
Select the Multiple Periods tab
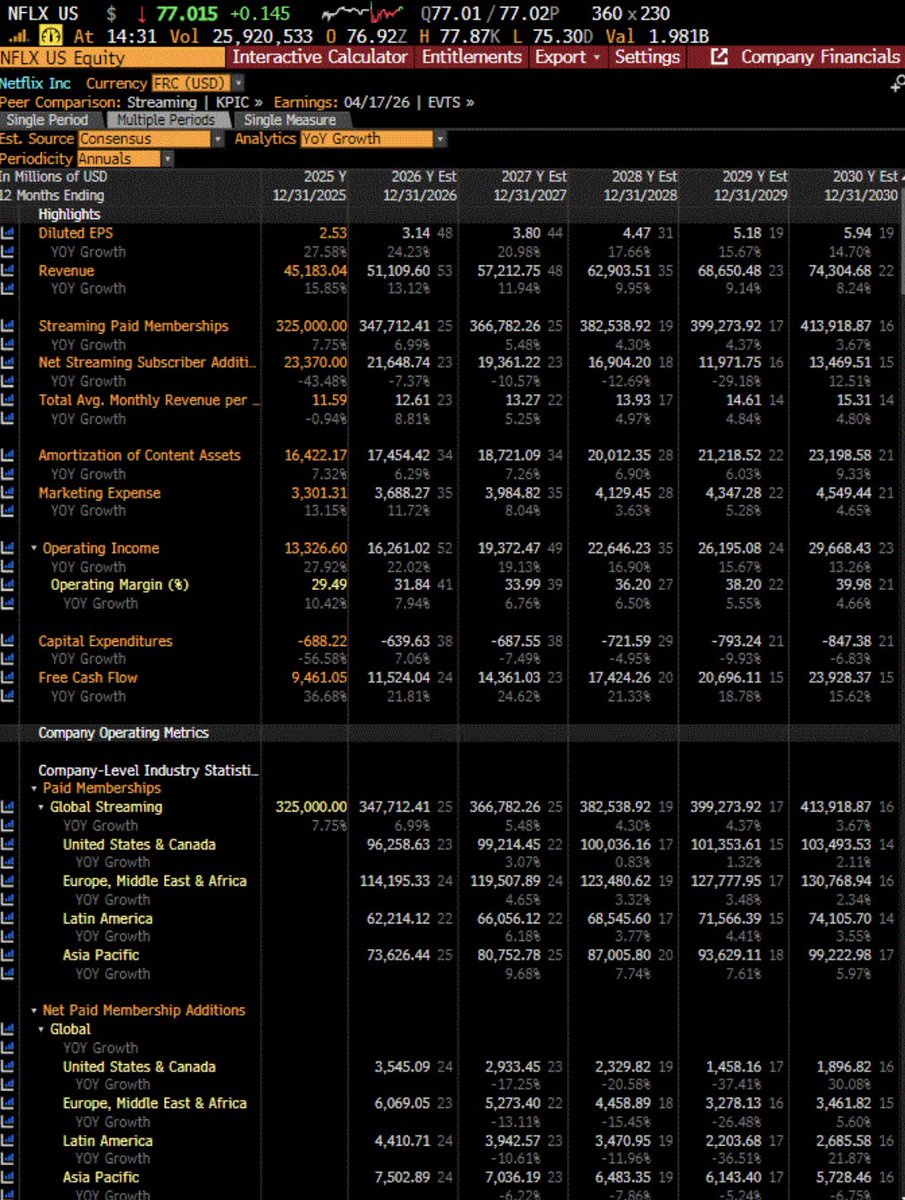pyautogui.click(x=165, y=120)
